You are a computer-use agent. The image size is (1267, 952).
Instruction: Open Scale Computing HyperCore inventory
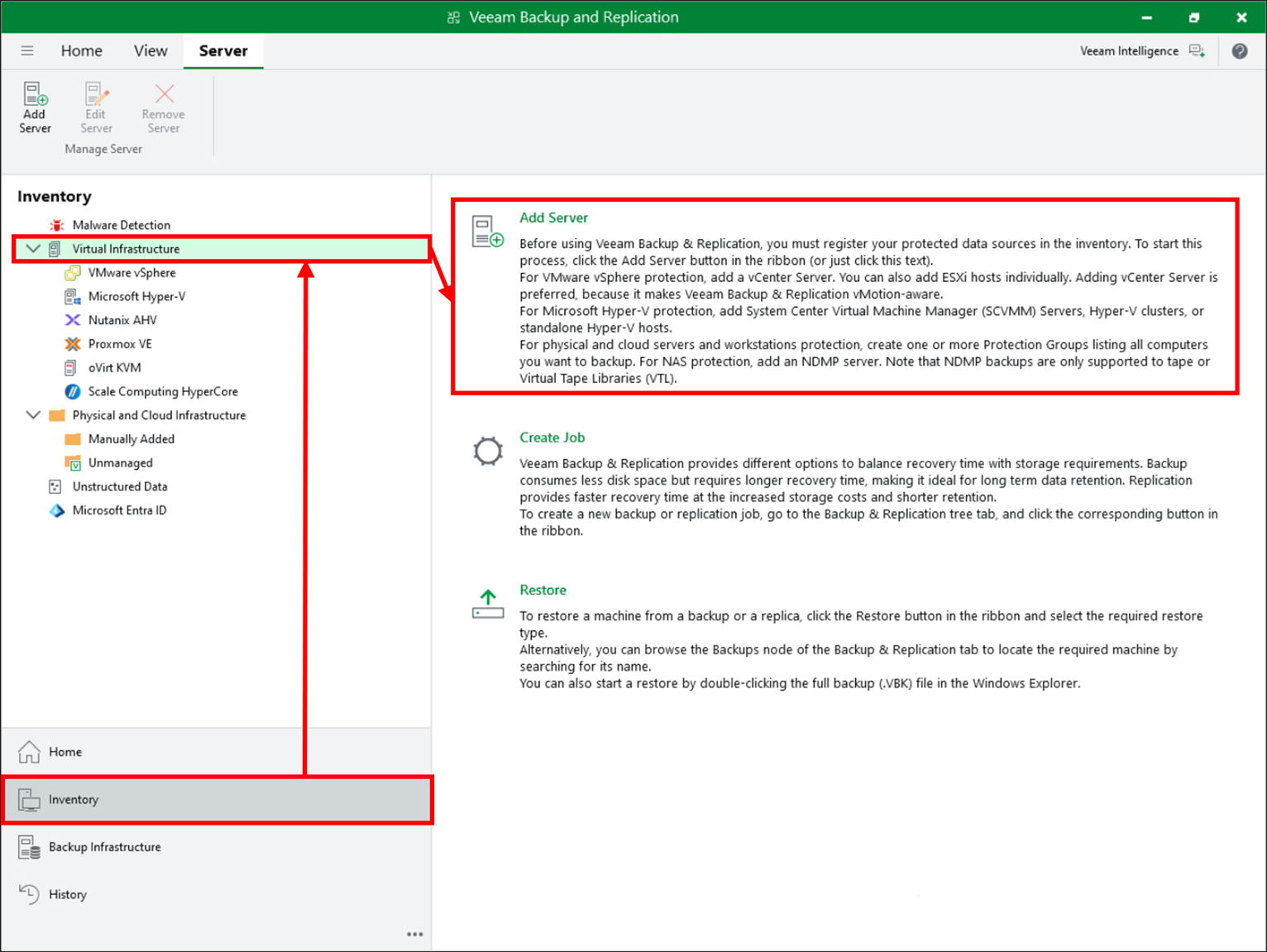[162, 391]
